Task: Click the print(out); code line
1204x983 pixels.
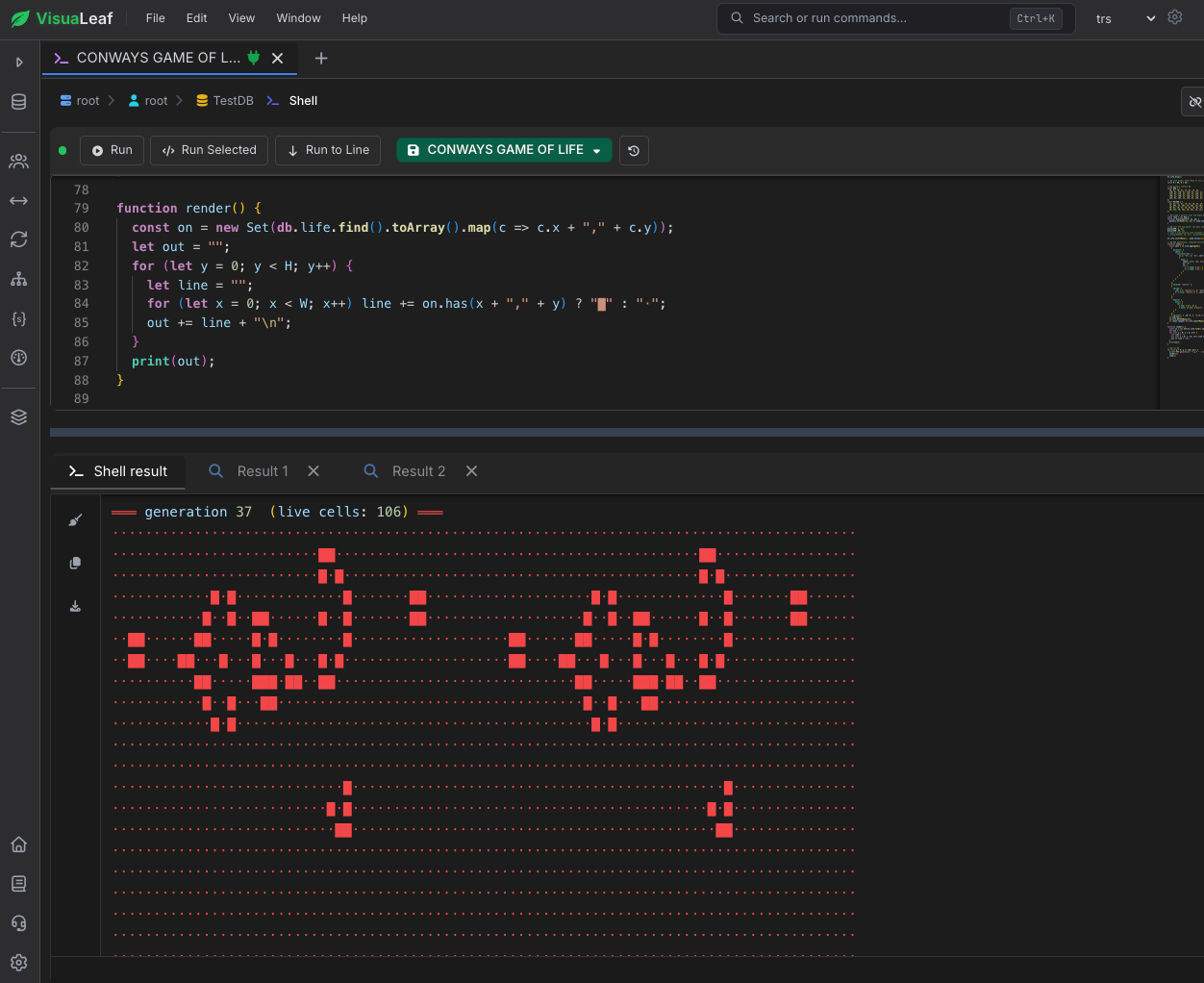Action: pos(173,362)
